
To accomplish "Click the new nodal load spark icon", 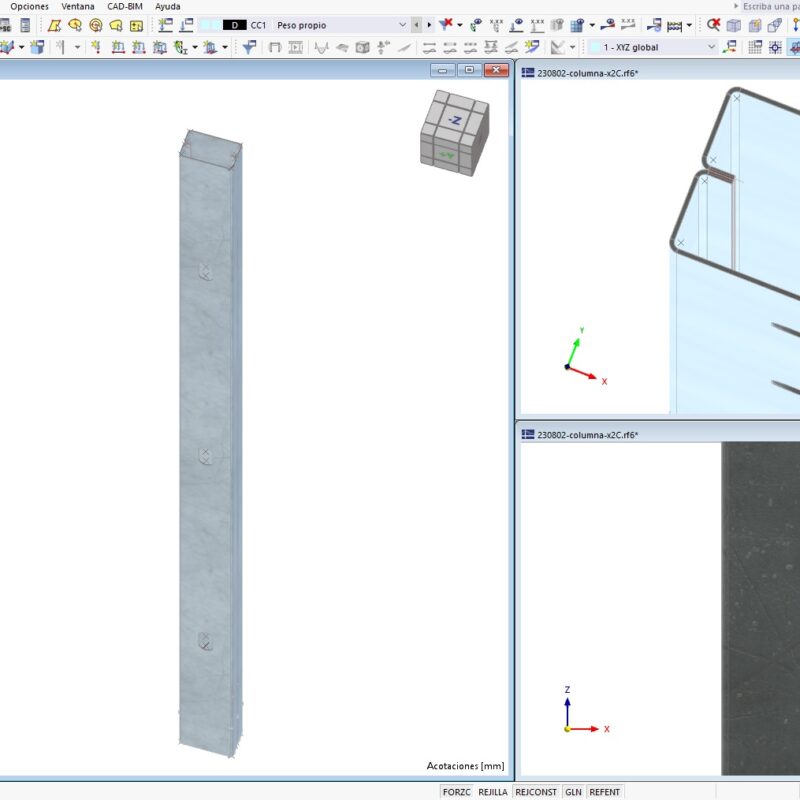I will click(x=95, y=47).
